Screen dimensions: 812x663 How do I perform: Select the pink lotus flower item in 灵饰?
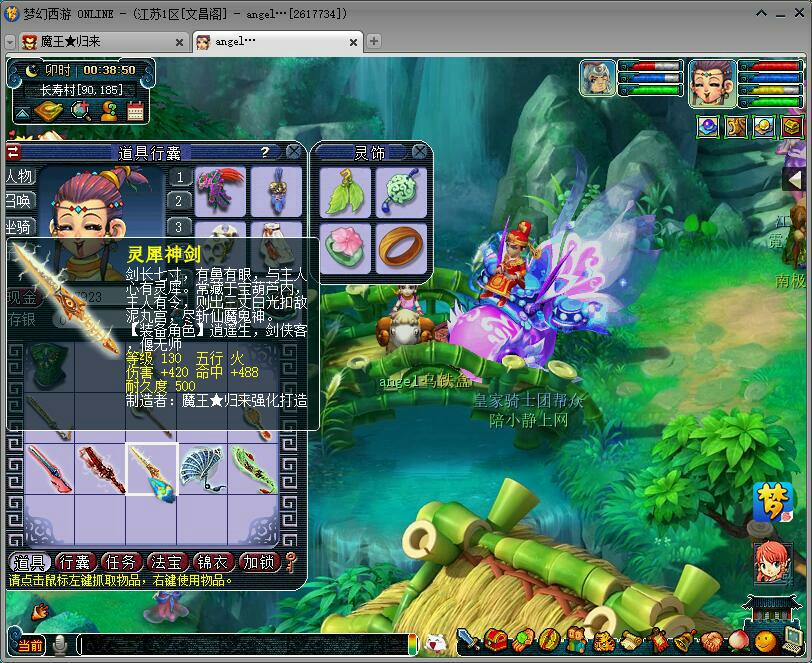click(x=345, y=248)
